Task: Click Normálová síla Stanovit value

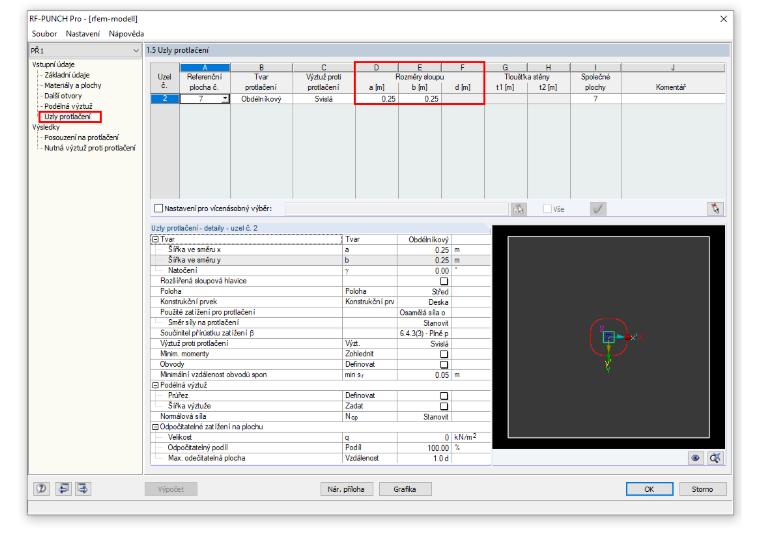Action: coord(424,417)
